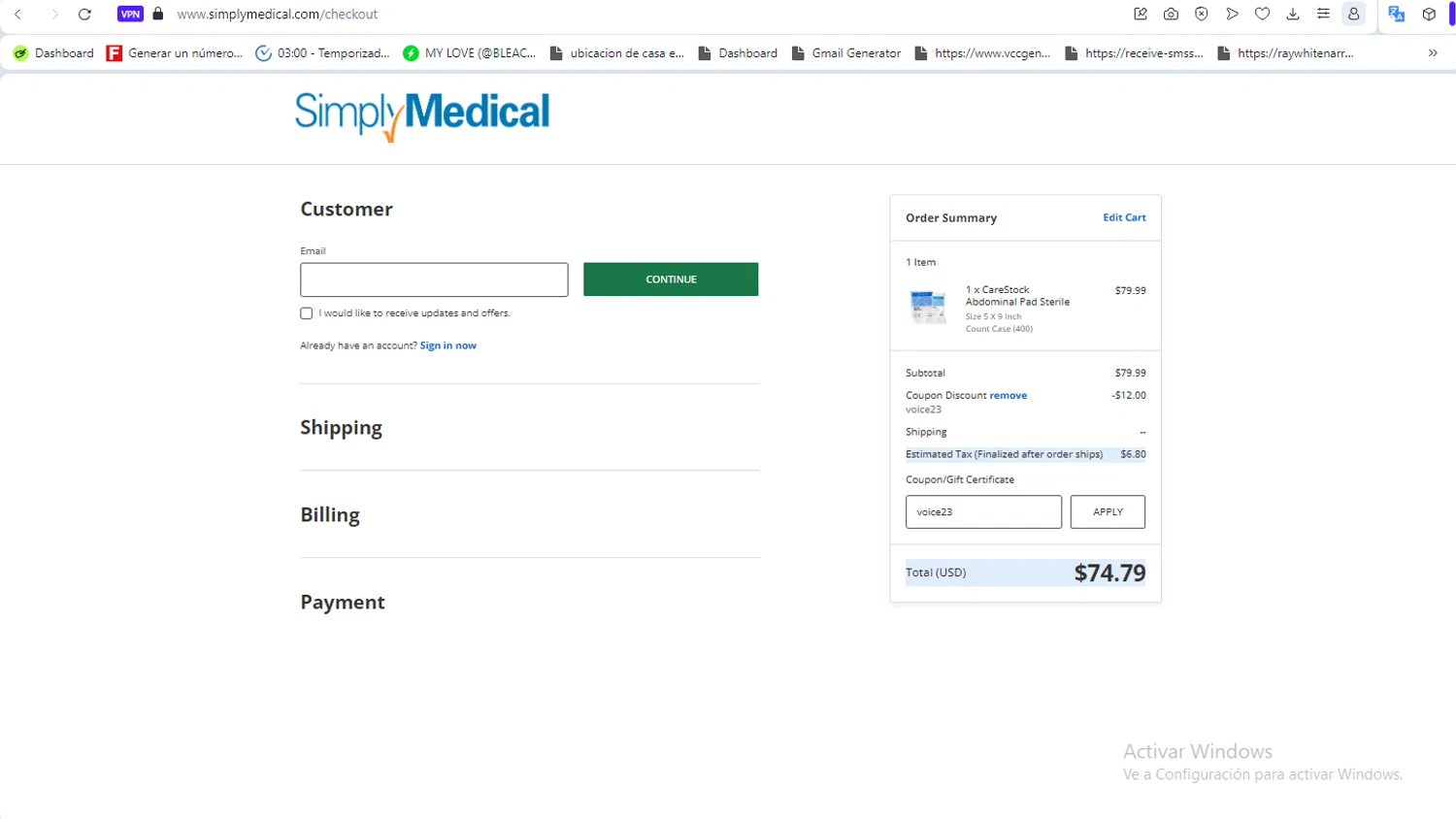Open the Gmail Generator bookmark
This screenshot has width=1456, height=819.
click(847, 53)
